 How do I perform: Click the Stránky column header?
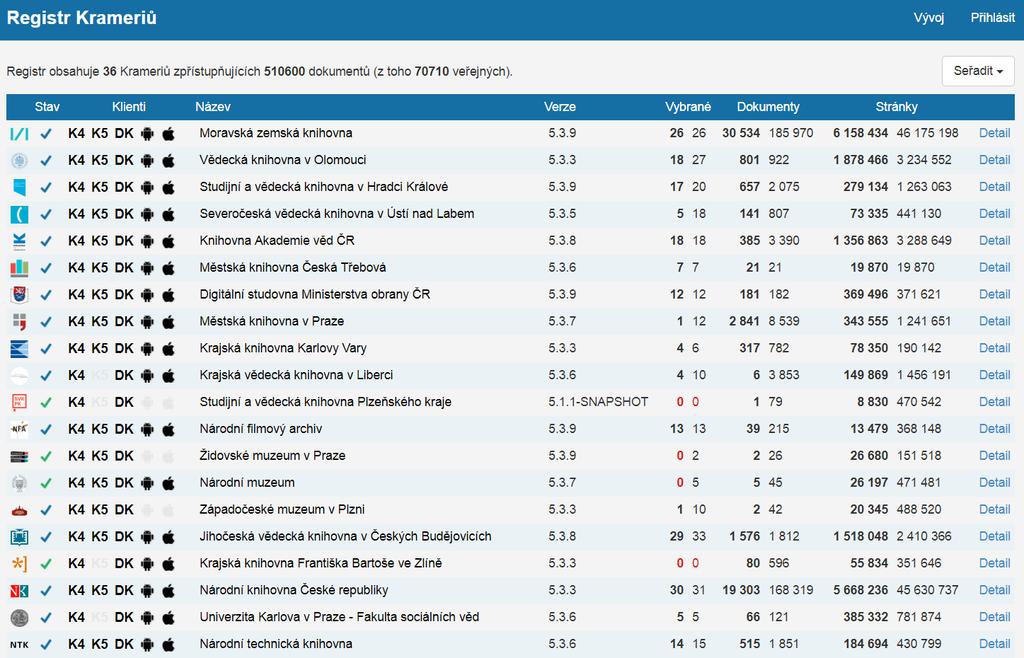(x=897, y=107)
